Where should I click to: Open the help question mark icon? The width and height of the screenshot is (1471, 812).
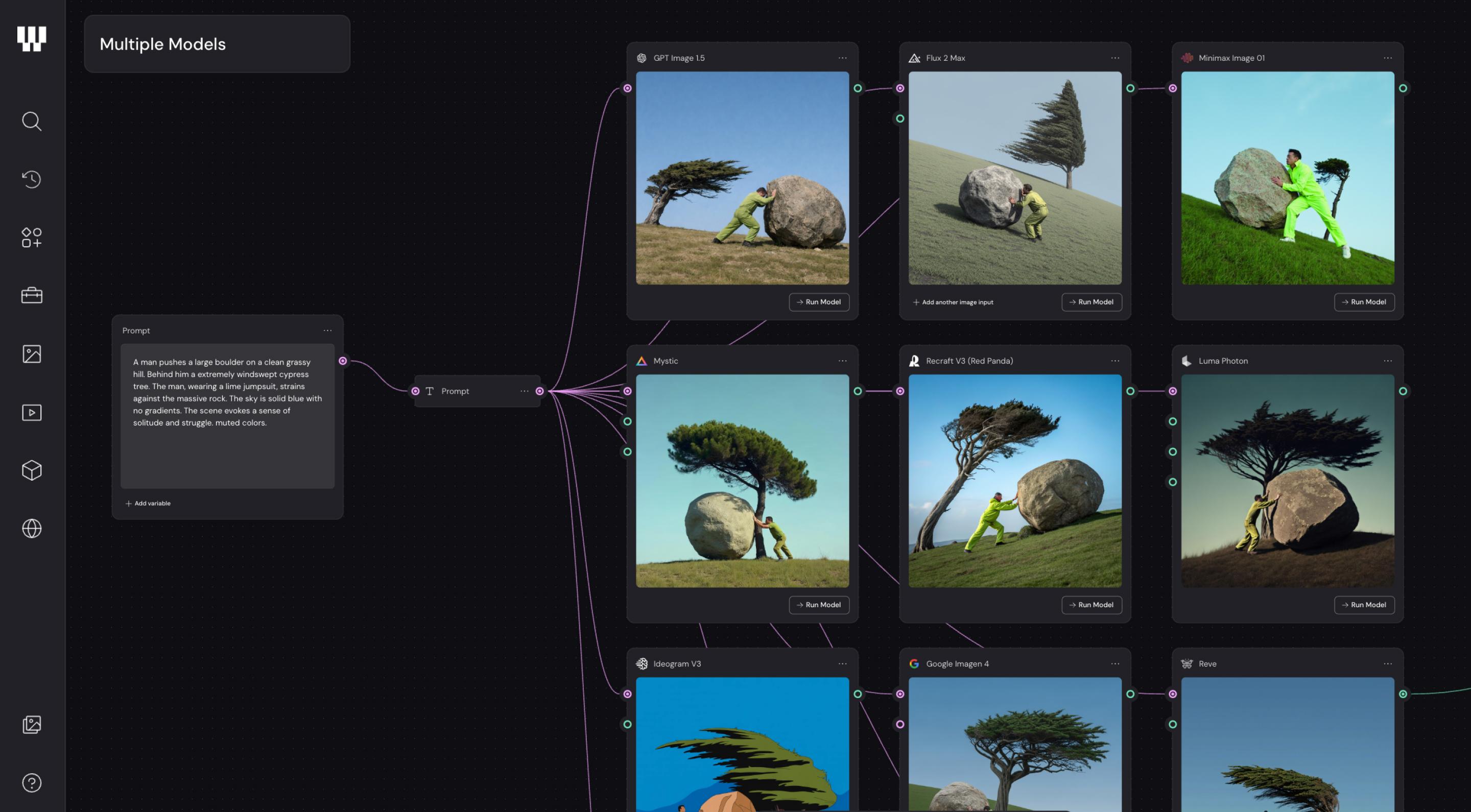click(x=31, y=783)
